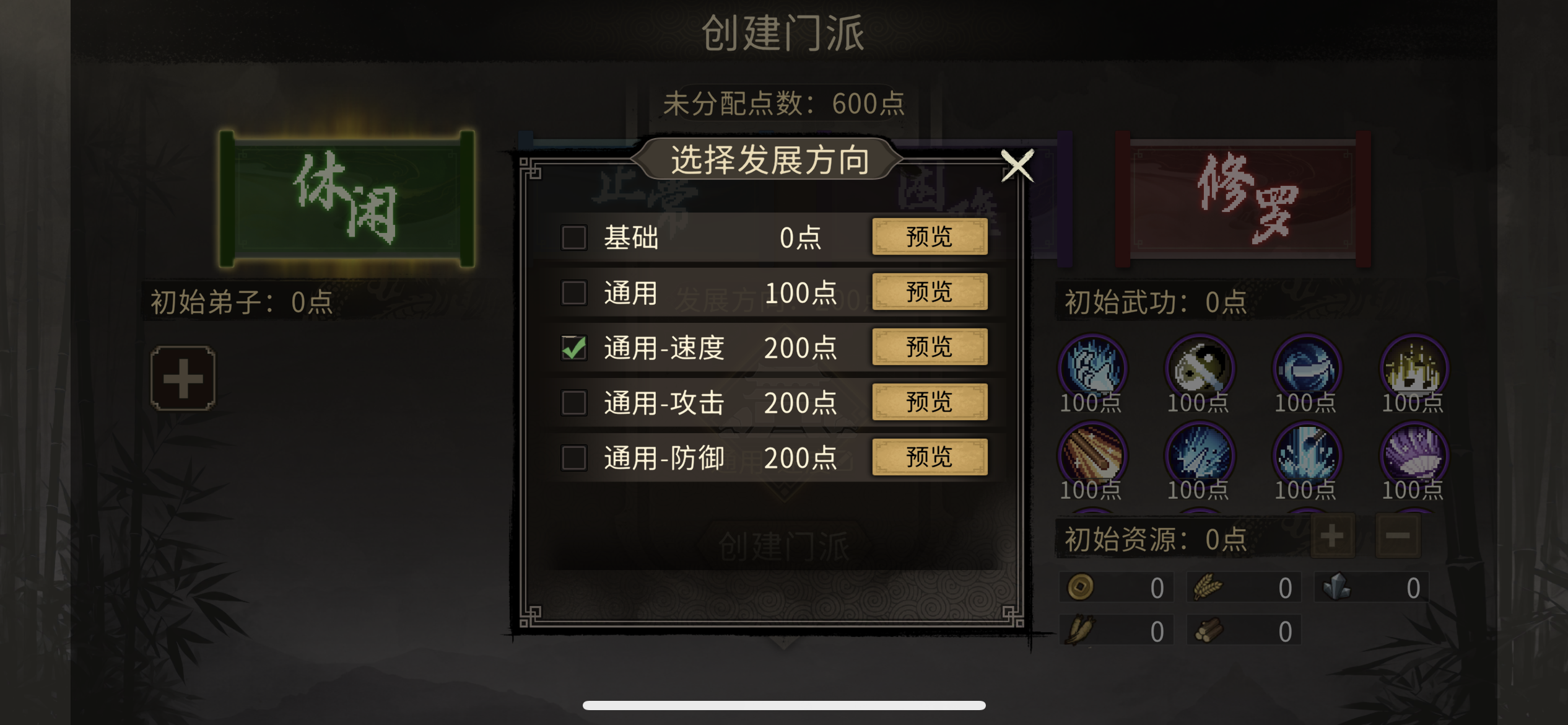This screenshot has width=1568, height=725.
Task: Select the 修罗 difficulty scroll
Action: pos(1243,198)
